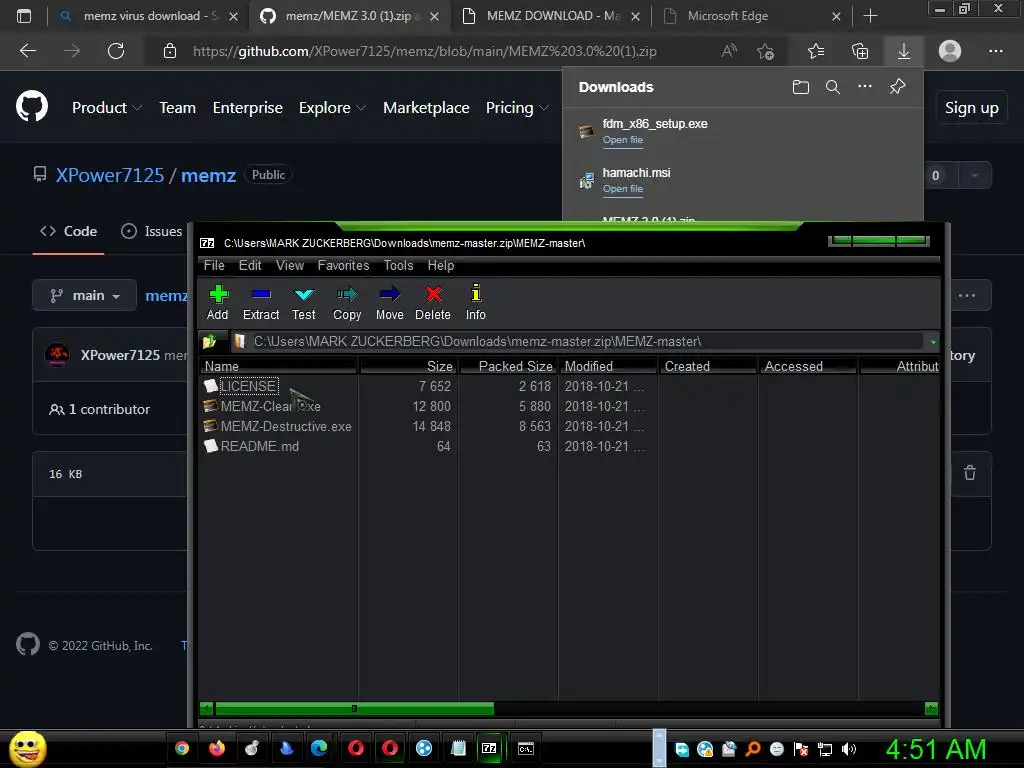Open Edge collections icon

tap(860, 51)
